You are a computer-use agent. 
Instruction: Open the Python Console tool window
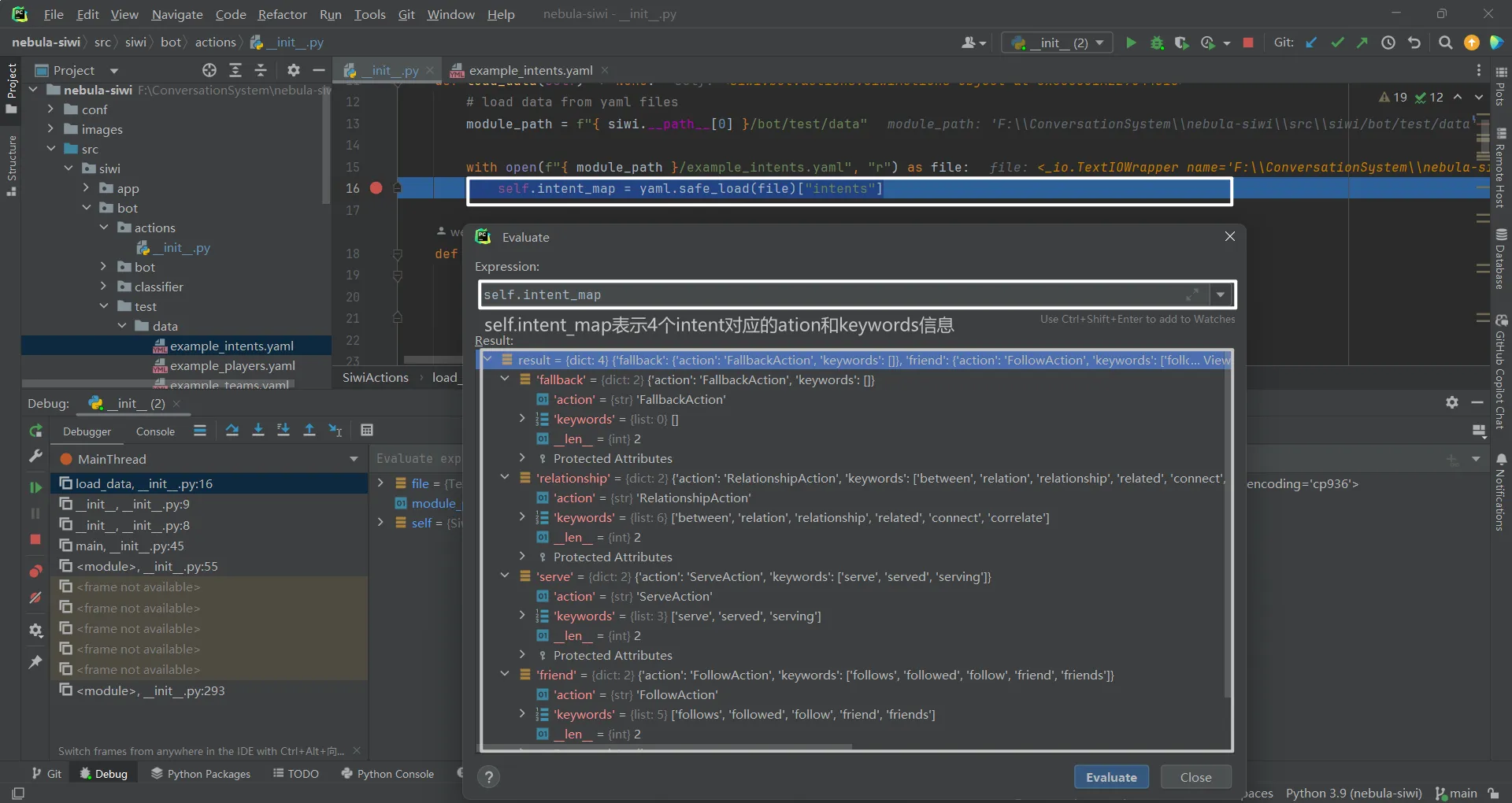click(x=387, y=774)
